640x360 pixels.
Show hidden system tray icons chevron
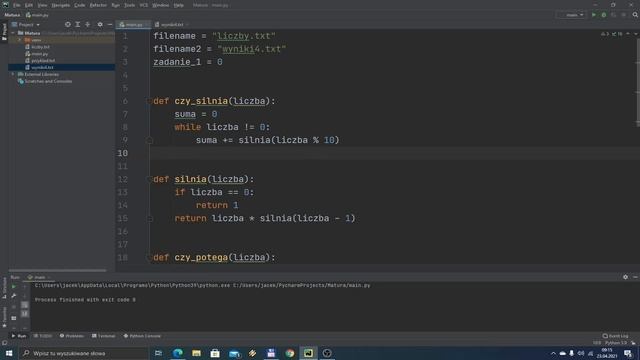point(553,353)
